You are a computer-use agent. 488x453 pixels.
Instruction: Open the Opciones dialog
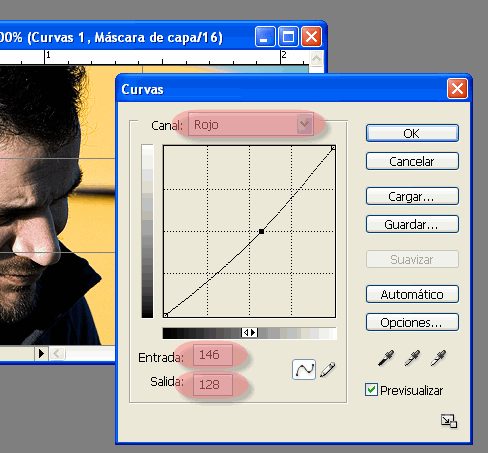click(x=412, y=322)
